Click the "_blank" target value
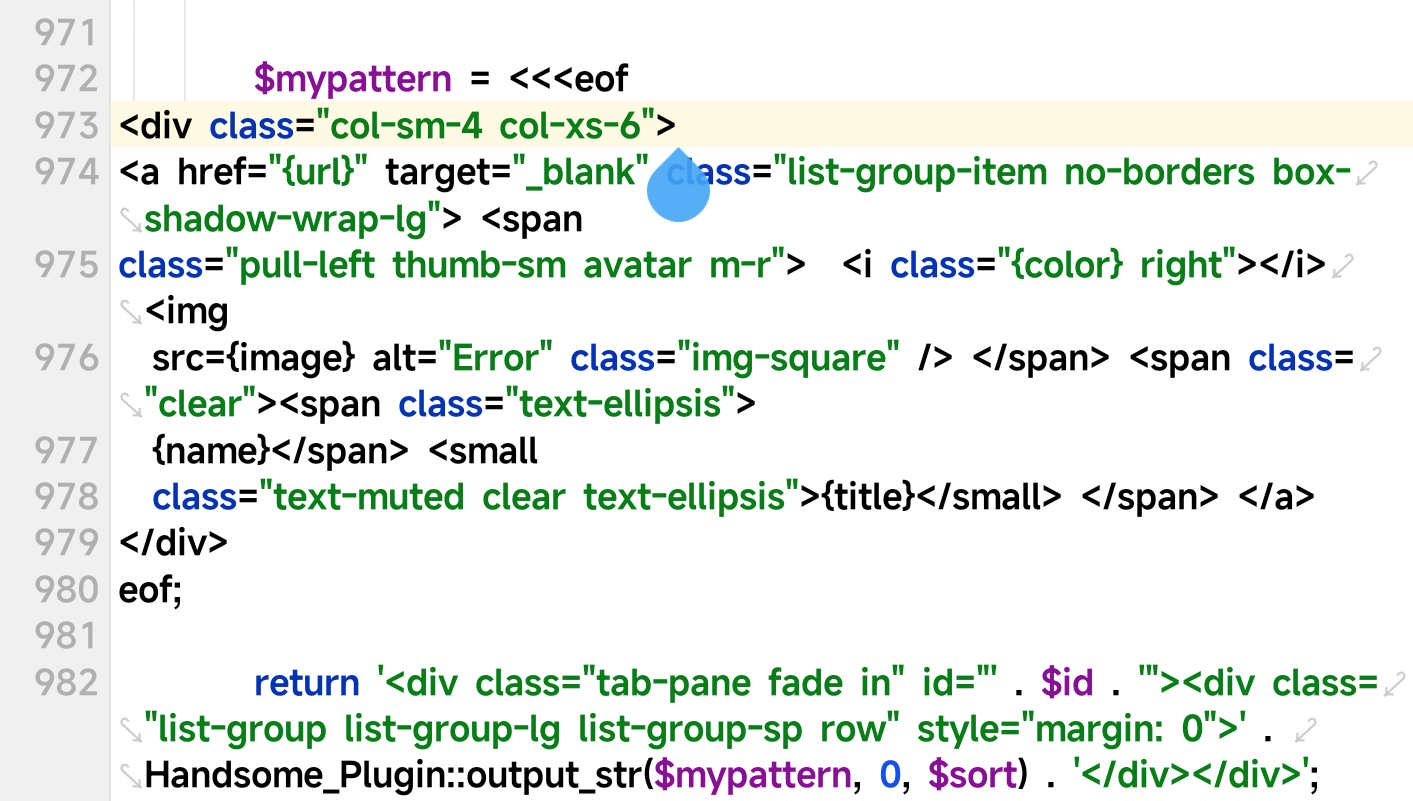 tap(582, 173)
